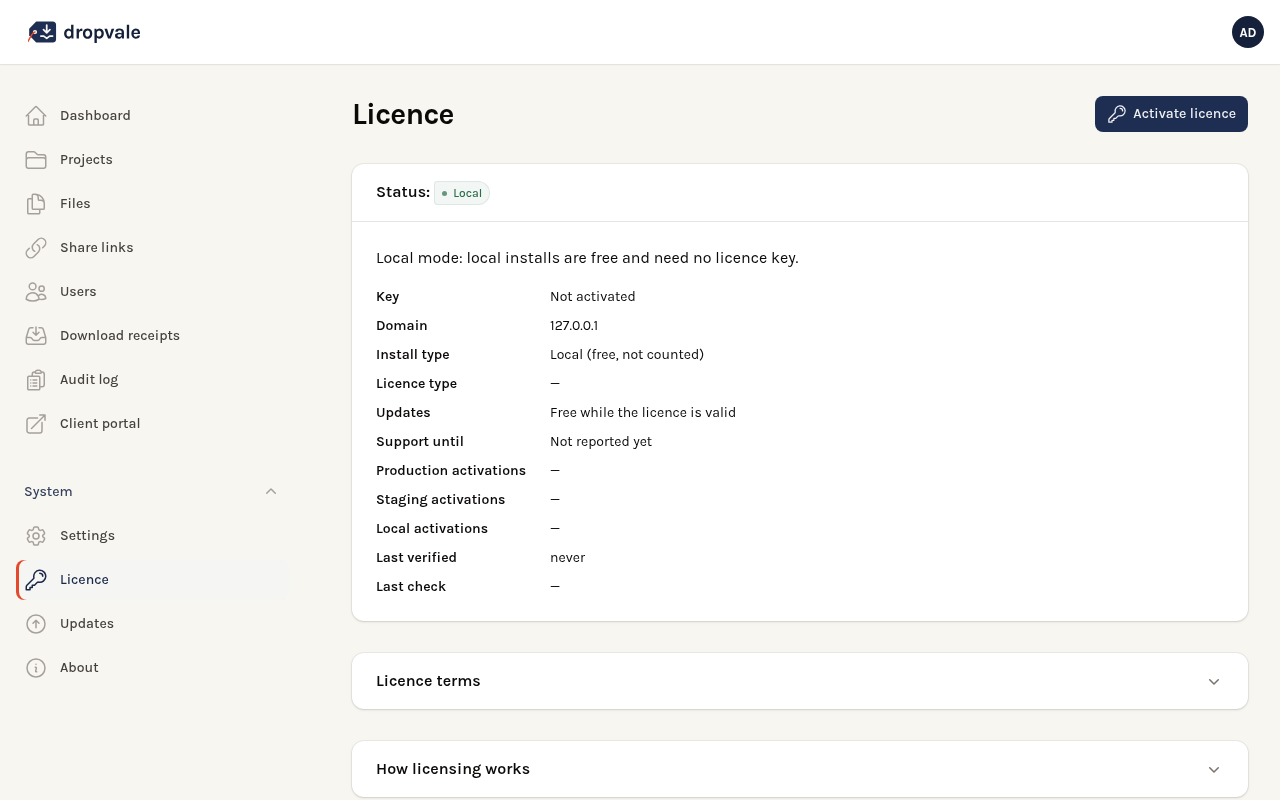Image resolution: width=1280 pixels, height=800 pixels.
Task: Click 'Local (free, not counted)' value
Action: [x=627, y=355]
